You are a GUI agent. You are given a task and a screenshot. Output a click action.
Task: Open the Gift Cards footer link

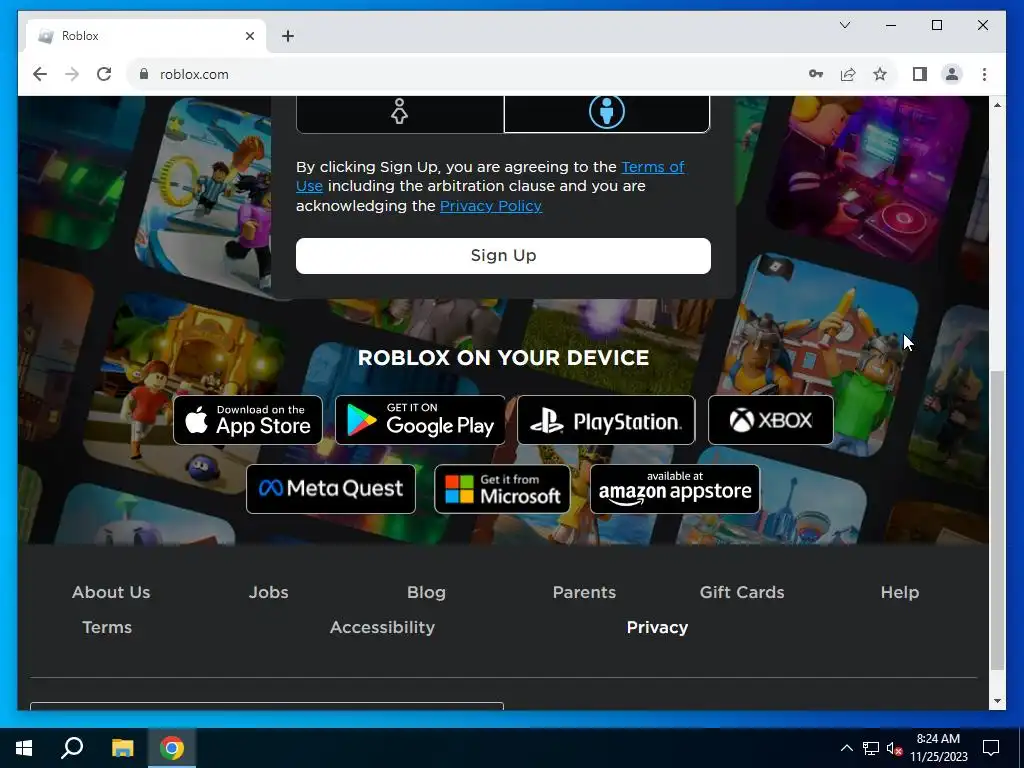pos(742,592)
